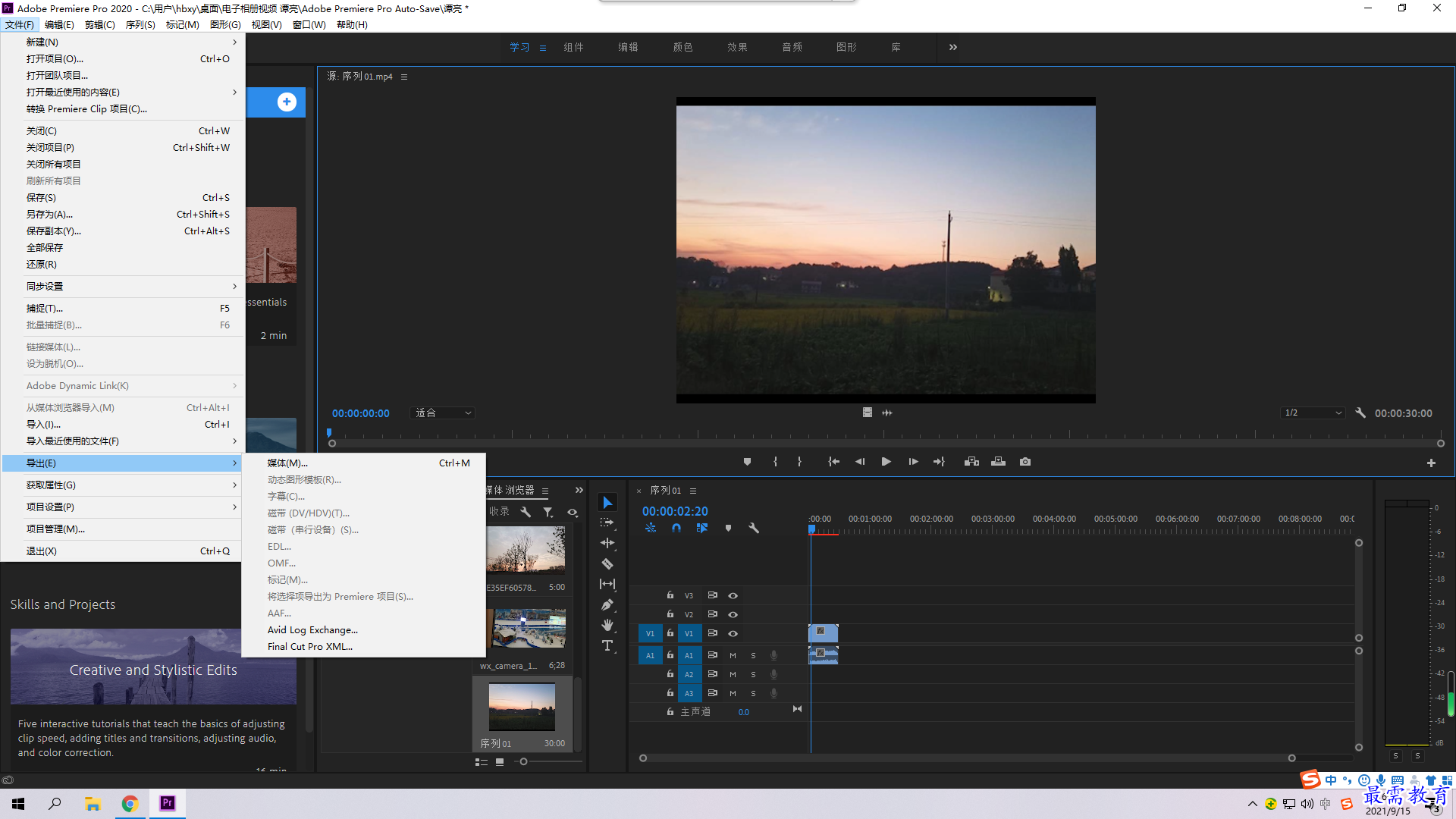Toggle Linked Selection in timeline

702,528
